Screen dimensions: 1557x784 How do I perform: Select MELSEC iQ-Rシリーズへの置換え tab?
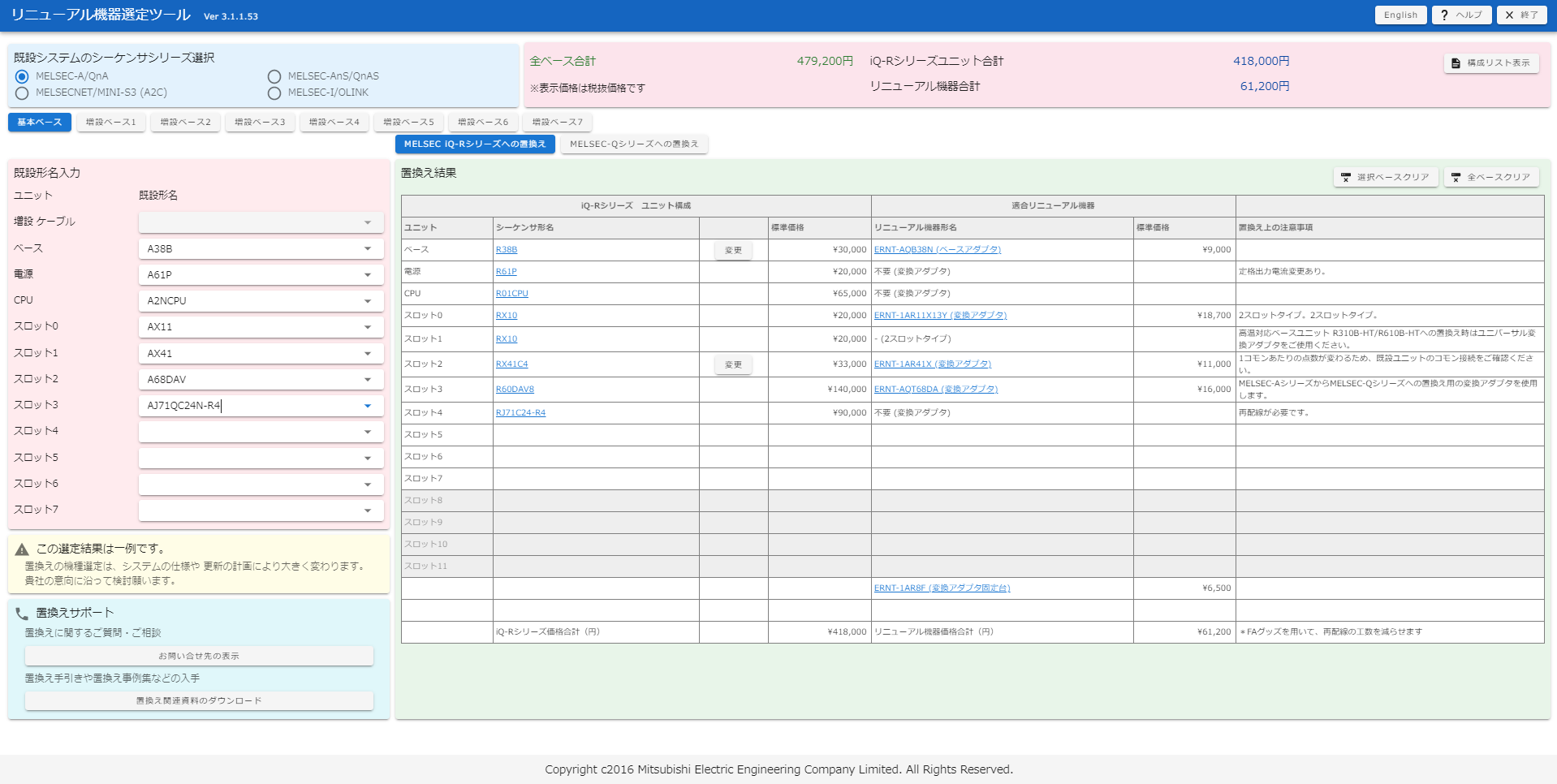pos(475,144)
